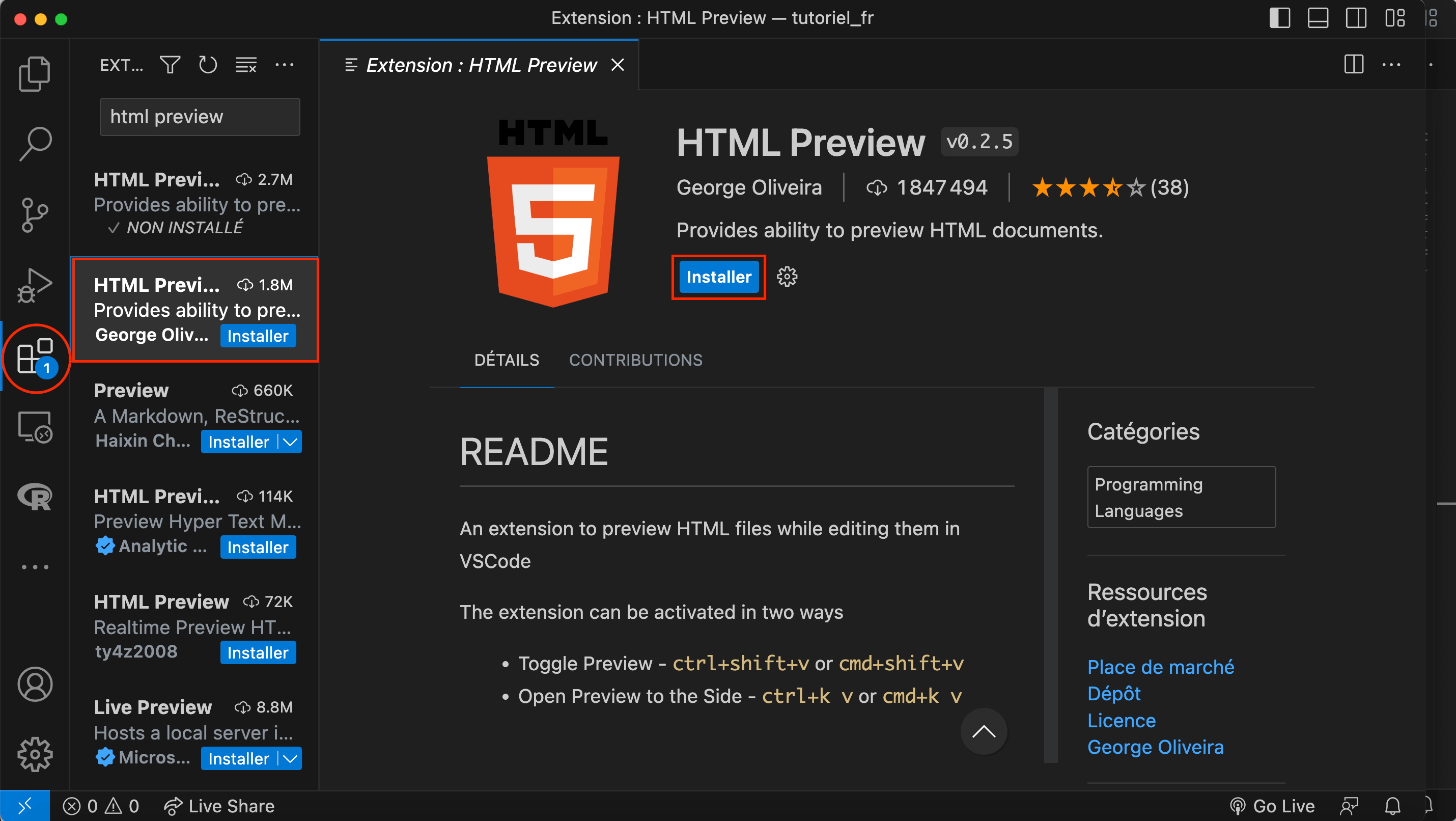The image size is (1456, 821).
Task: Open extension settings gear next to Installer
Action: 787,277
